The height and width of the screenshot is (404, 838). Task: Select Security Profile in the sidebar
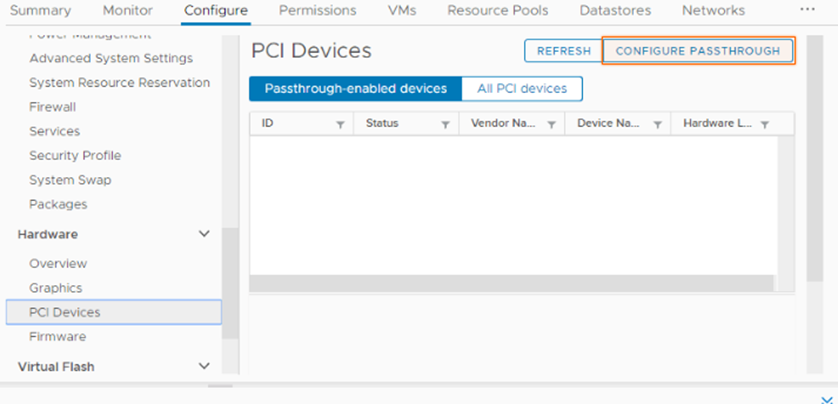tap(75, 156)
